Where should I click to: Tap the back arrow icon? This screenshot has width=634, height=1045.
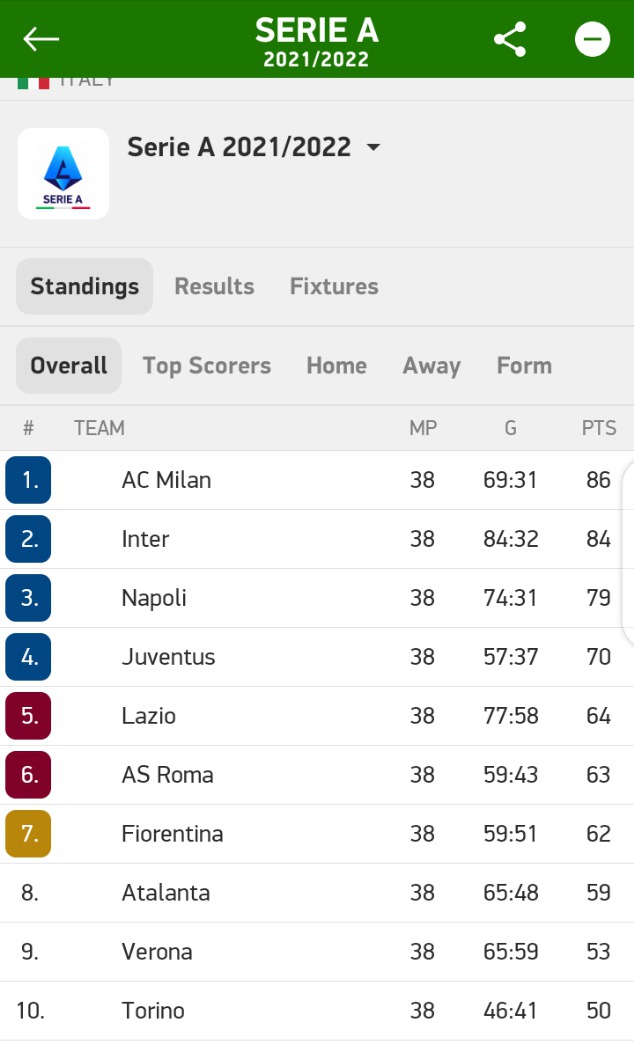point(41,39)
